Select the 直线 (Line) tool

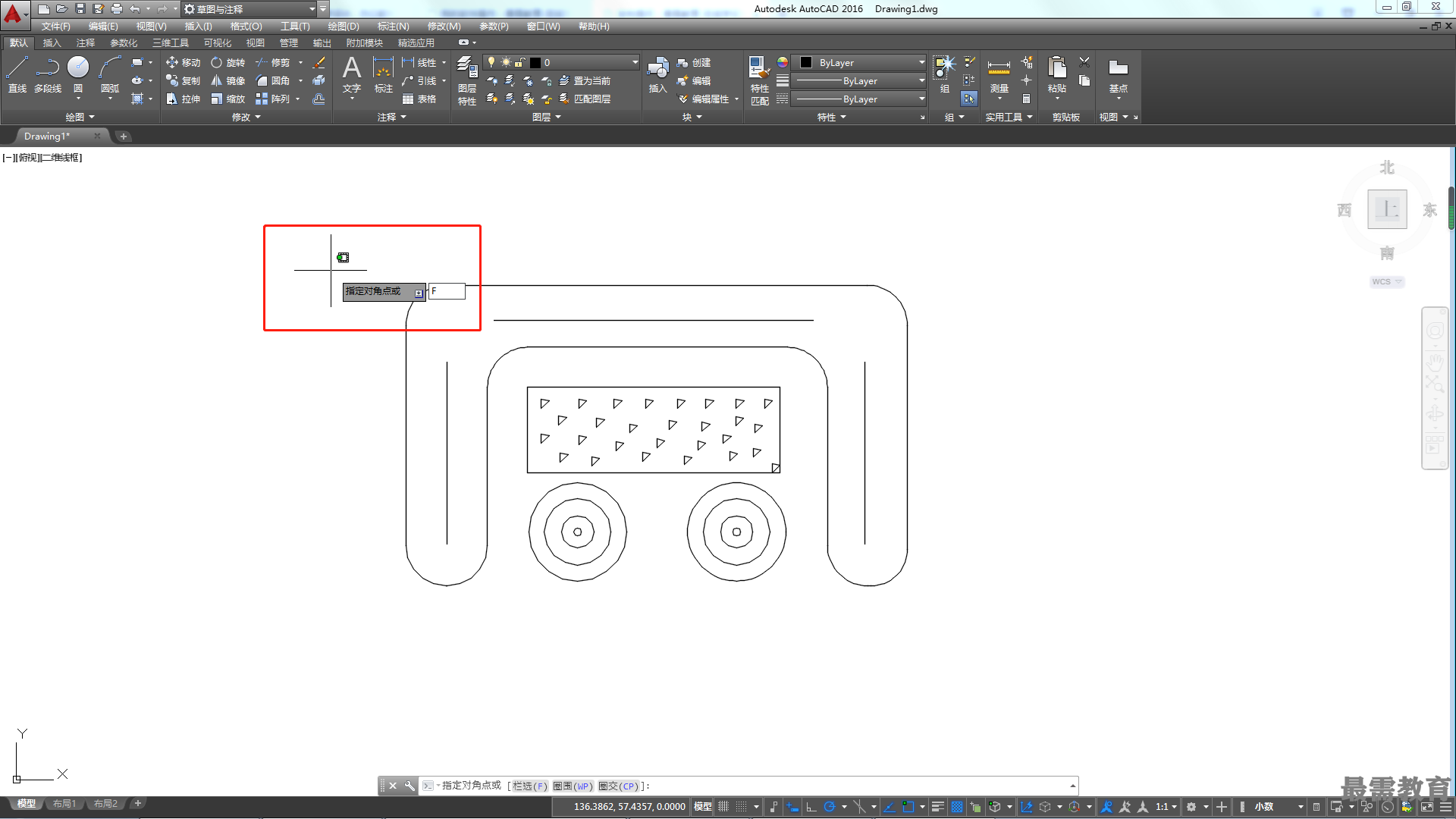pyautogui.click(x=17, y=74)
